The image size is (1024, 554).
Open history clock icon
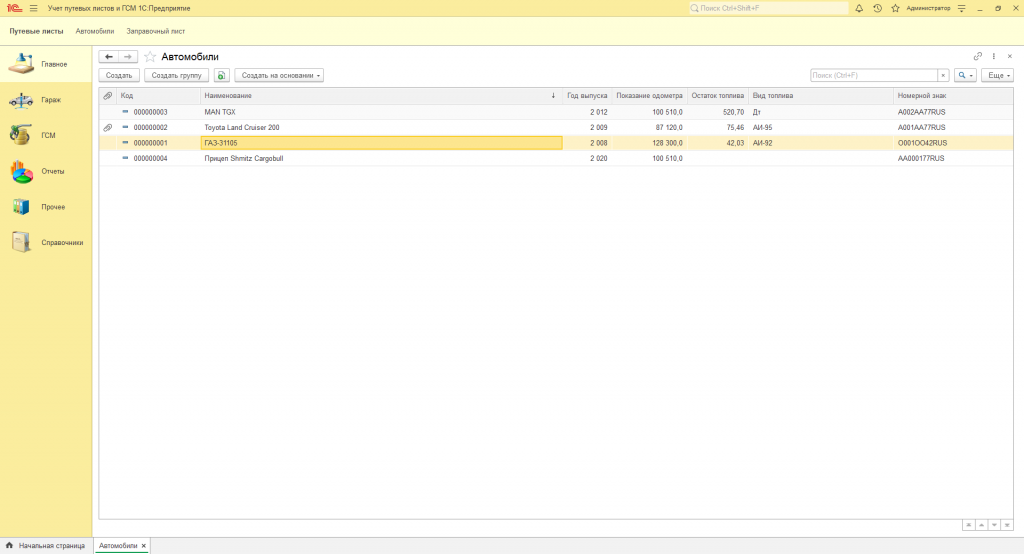click(877, 8)
